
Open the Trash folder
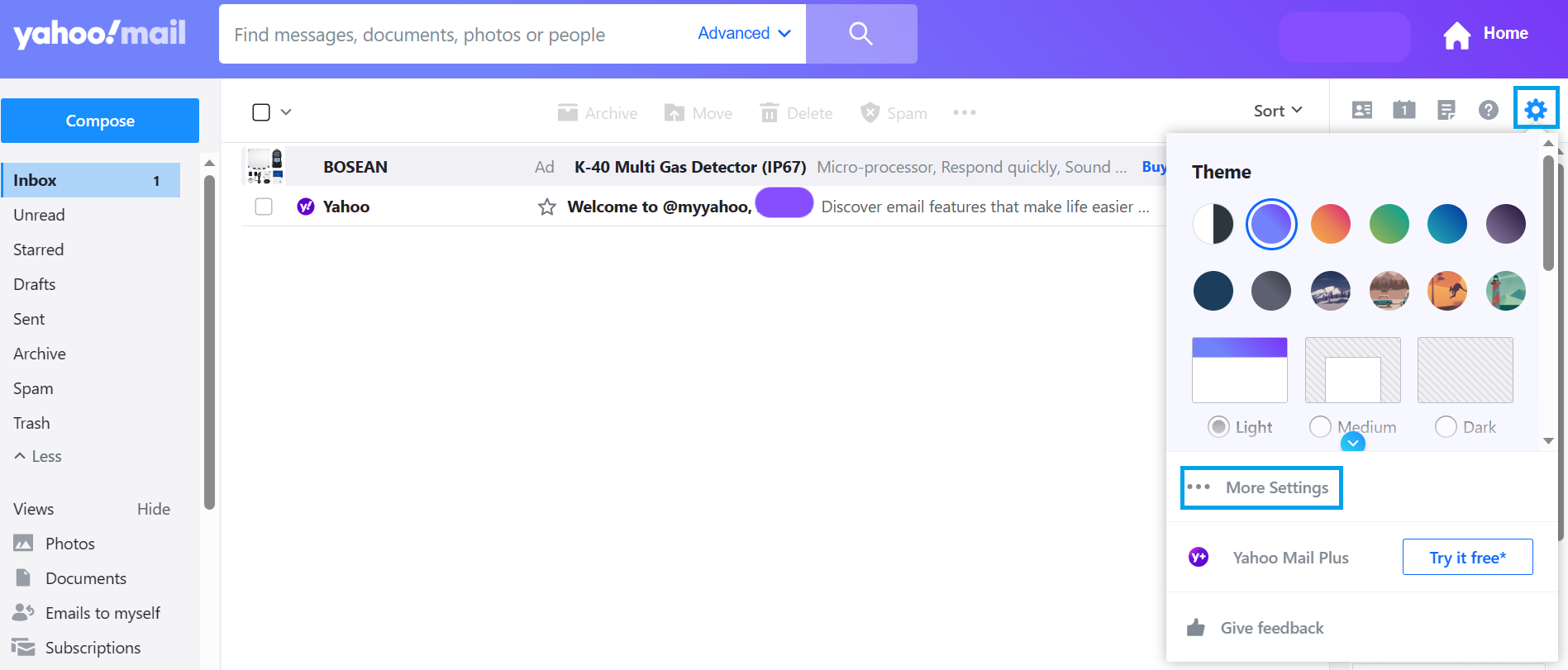point(31,423)
